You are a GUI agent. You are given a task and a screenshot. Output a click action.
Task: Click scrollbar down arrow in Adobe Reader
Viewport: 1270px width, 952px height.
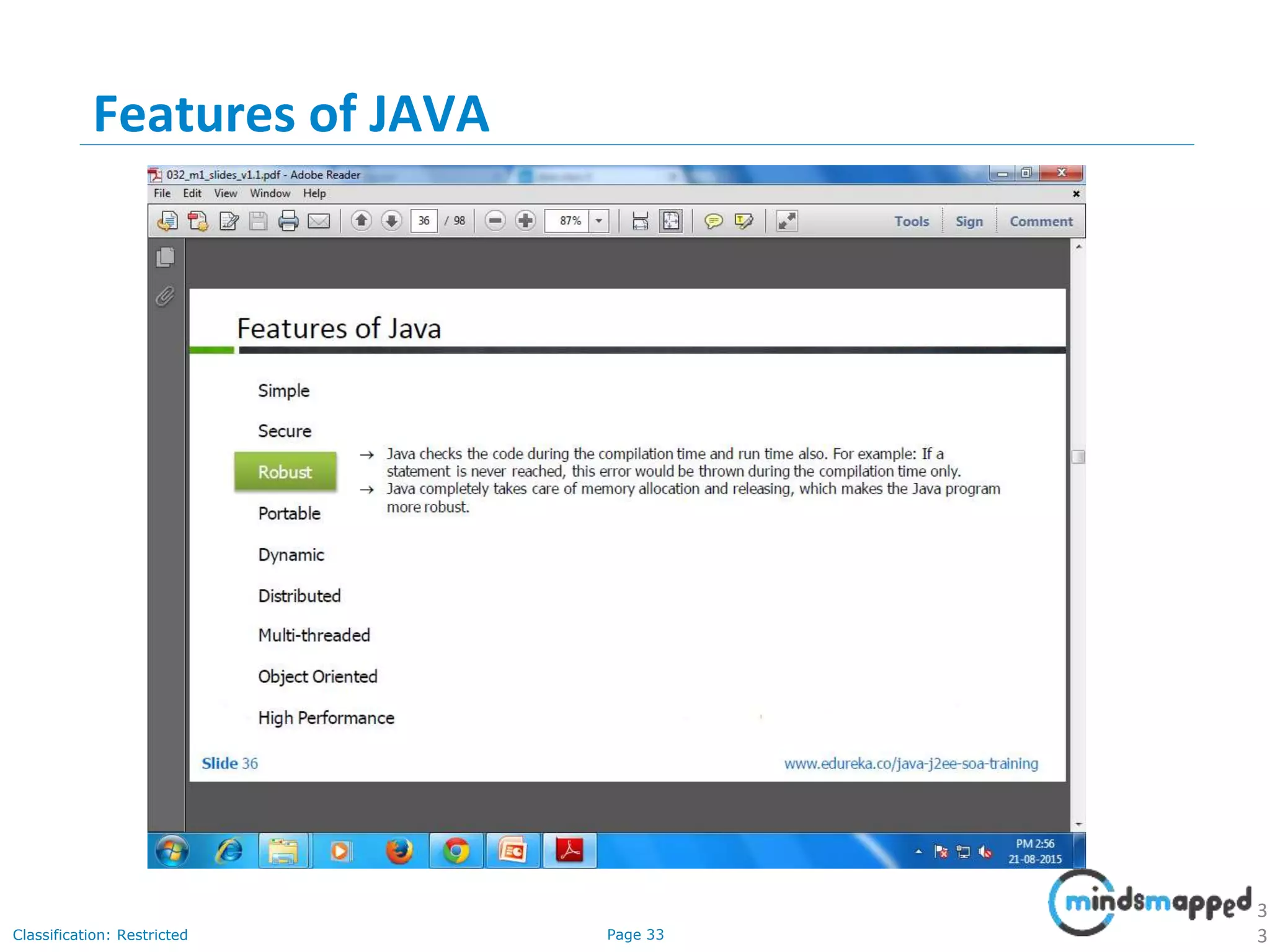pos(1079,824)
